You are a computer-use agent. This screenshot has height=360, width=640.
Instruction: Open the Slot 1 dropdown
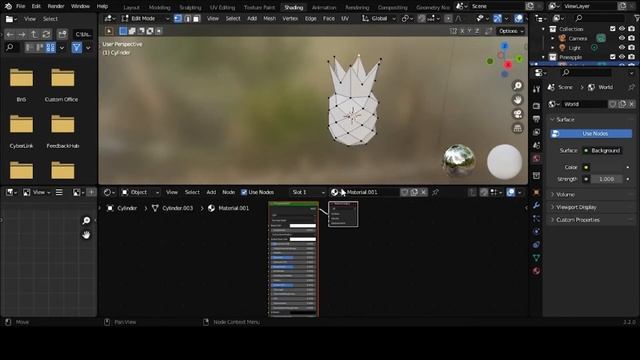tap(308, 192)
